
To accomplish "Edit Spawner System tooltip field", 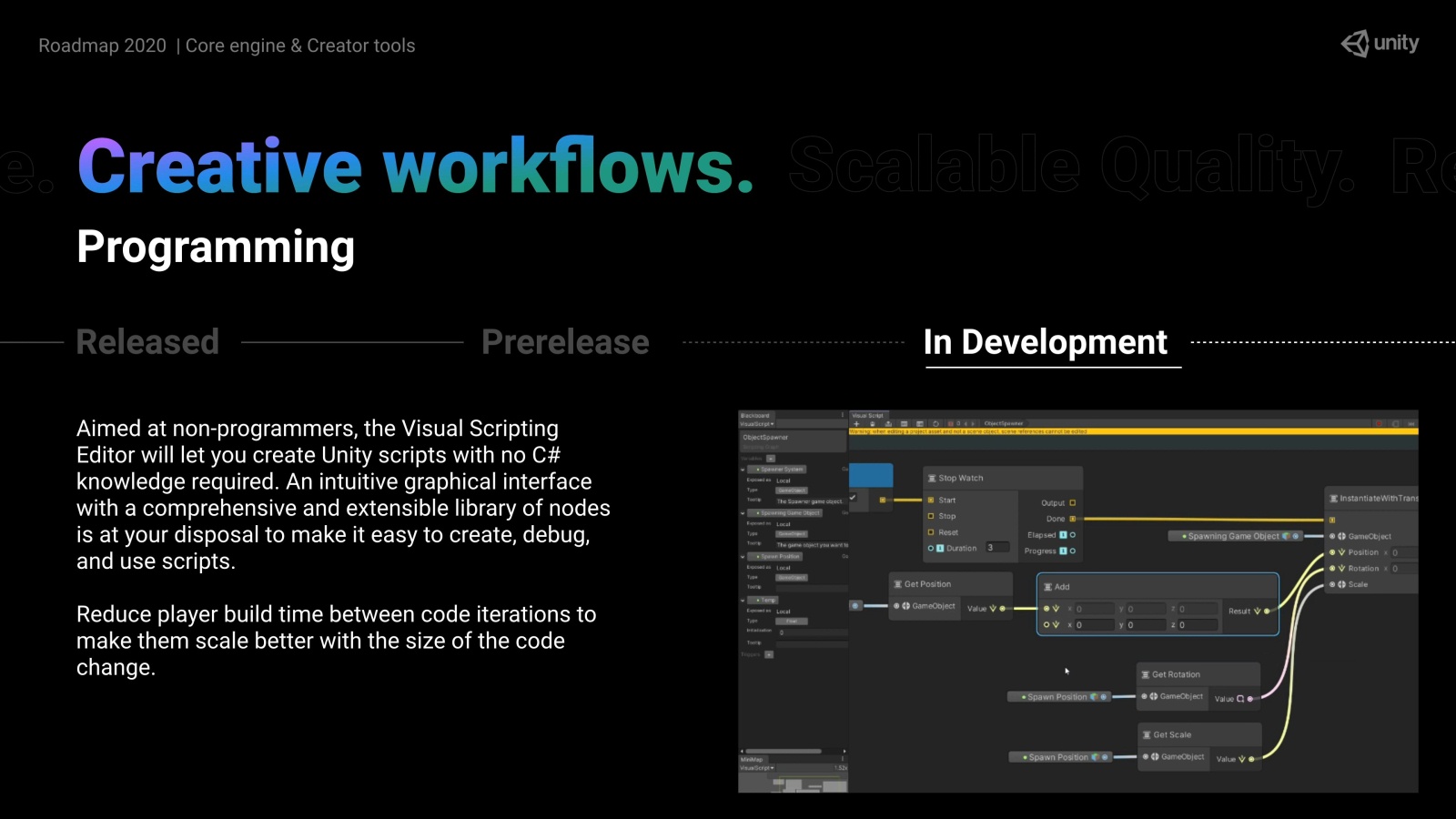I will pyautogui.click(x=810, y=501).
